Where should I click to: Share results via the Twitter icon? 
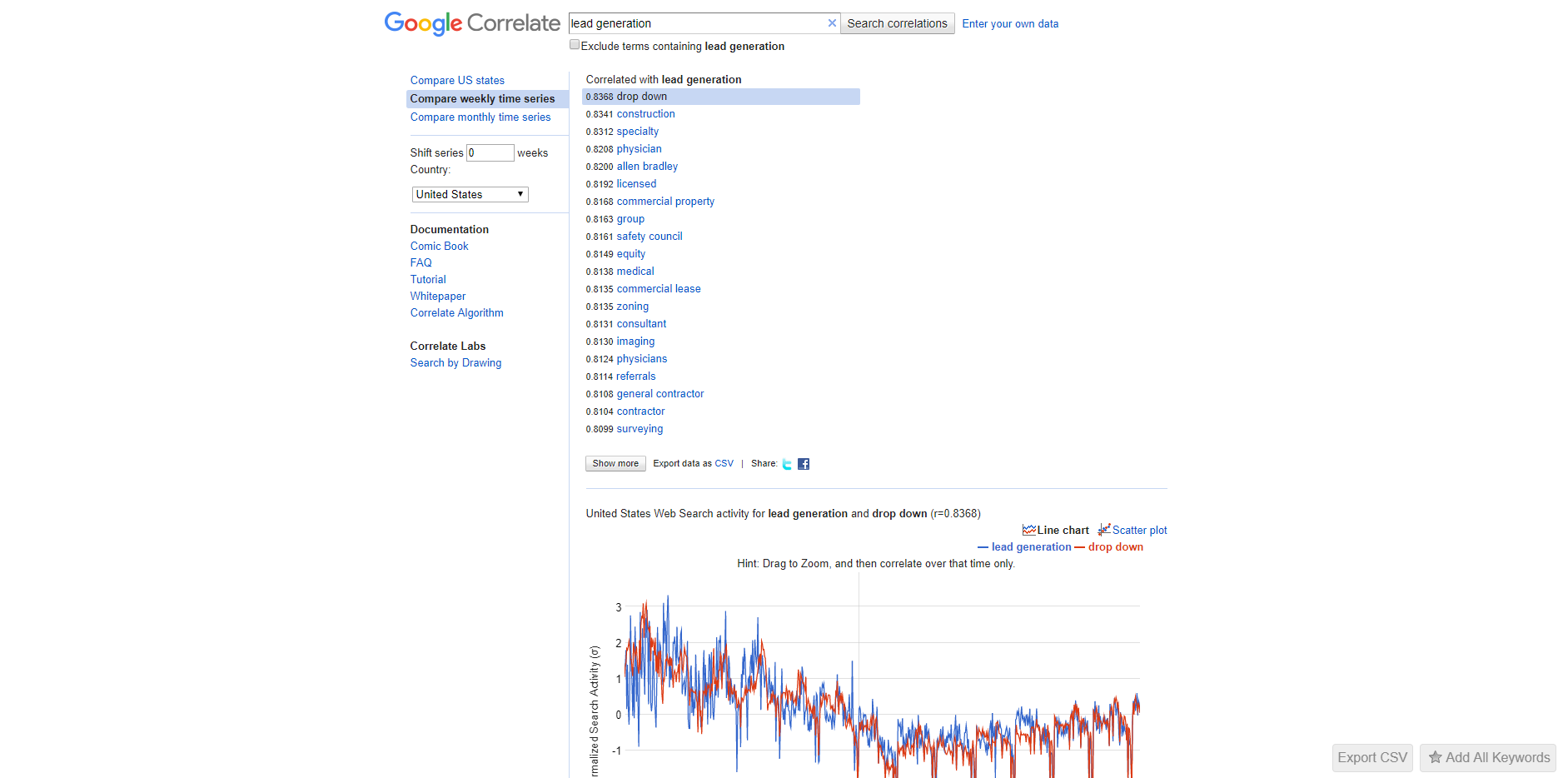coord(787,464)
